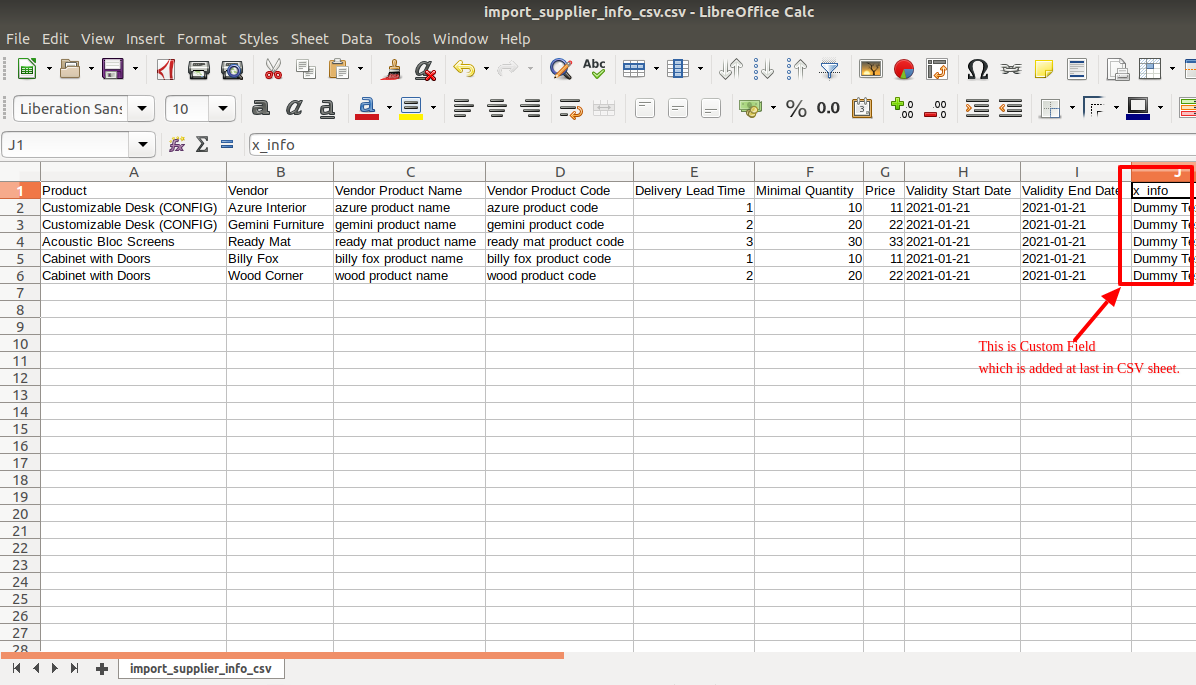Viewport: 1196px width, 685px height.
Task: Export directly as PDF icon
Action: pos(166,69)
